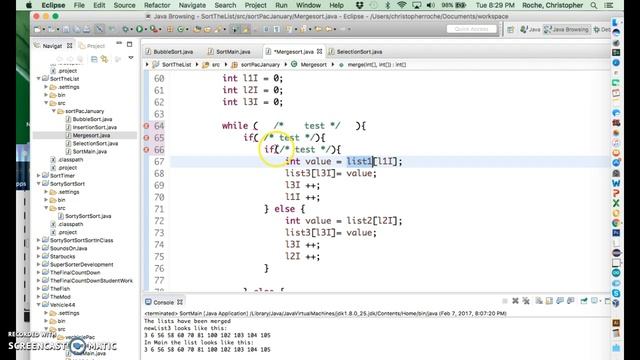Click the Mergesort class breadcrumb
Screen dimensions: 640x360
click(x=313, y=64)
